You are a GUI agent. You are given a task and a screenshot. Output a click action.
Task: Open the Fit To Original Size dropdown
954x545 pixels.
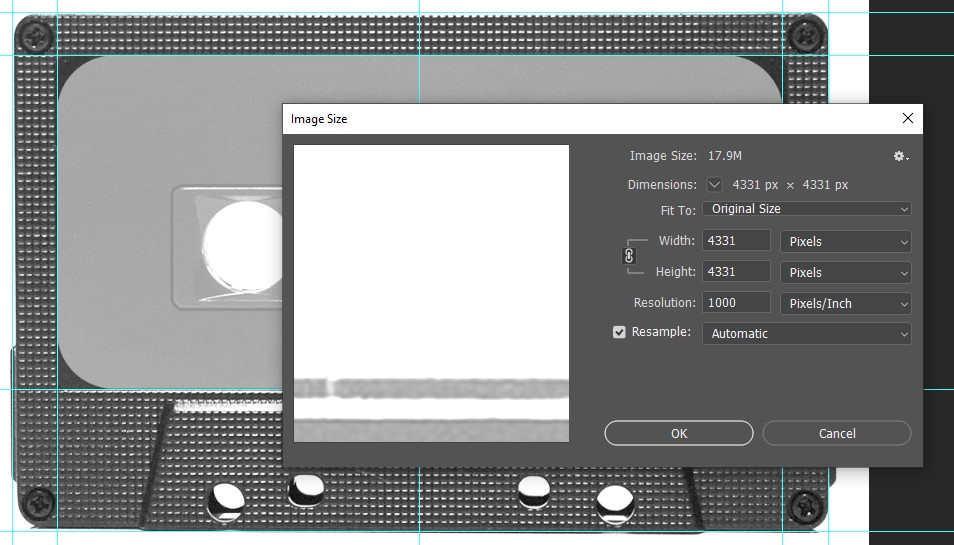click(806, 209)
